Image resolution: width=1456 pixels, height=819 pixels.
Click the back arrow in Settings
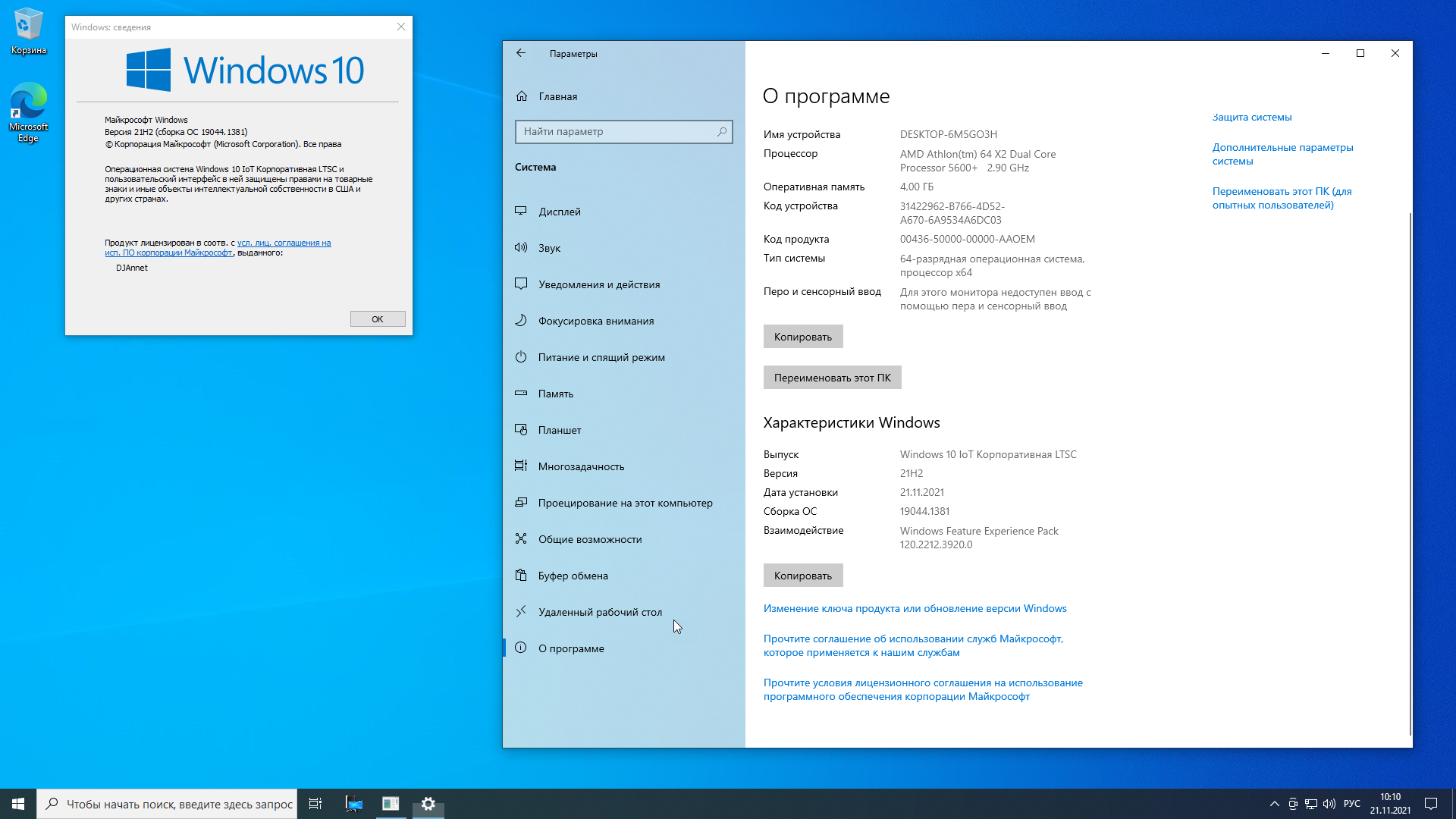[521, 53]
